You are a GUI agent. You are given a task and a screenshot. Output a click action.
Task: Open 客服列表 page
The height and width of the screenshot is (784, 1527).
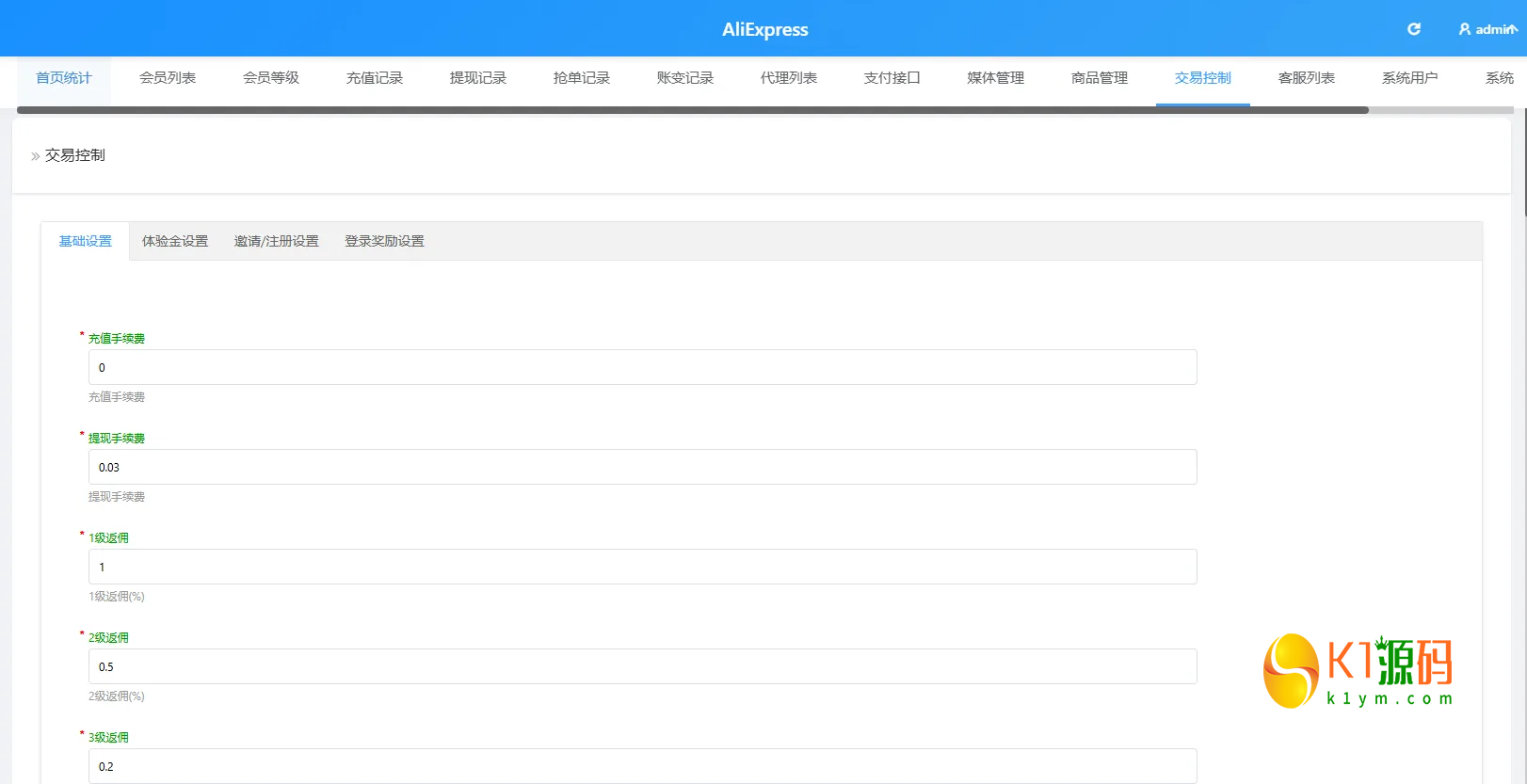coord(1307,78)
